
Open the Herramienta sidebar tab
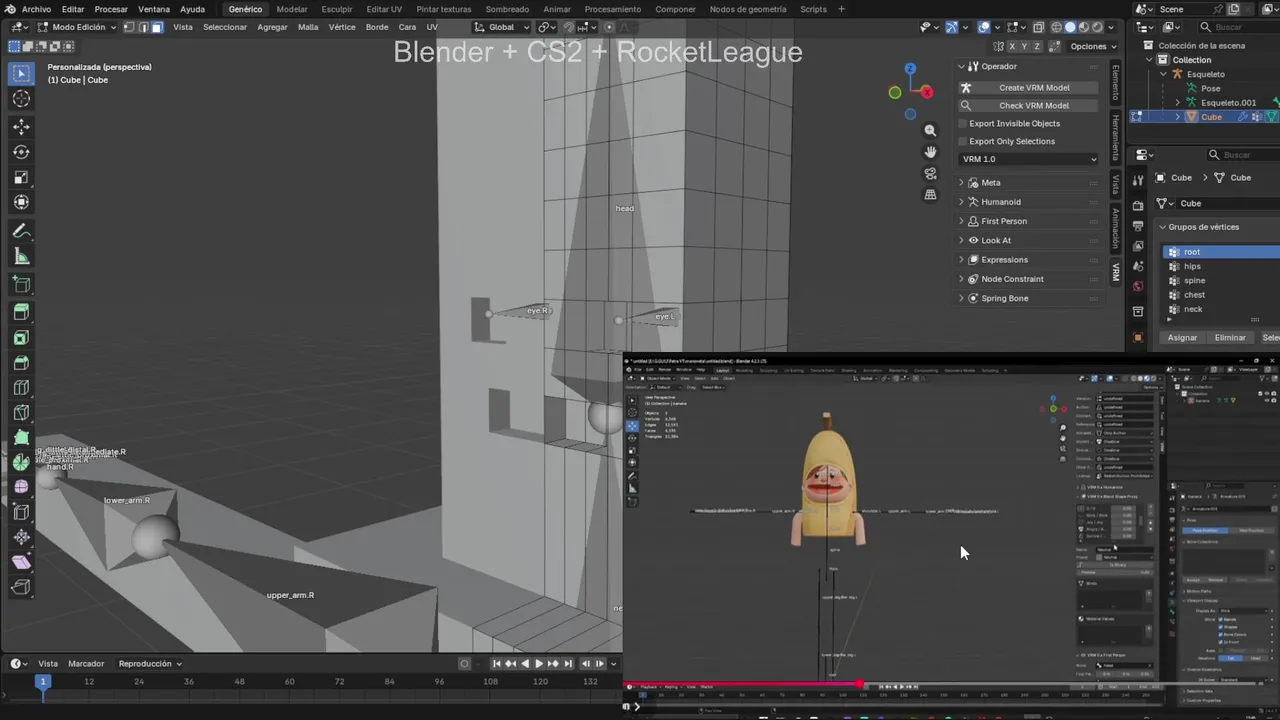pos(1116,139)
